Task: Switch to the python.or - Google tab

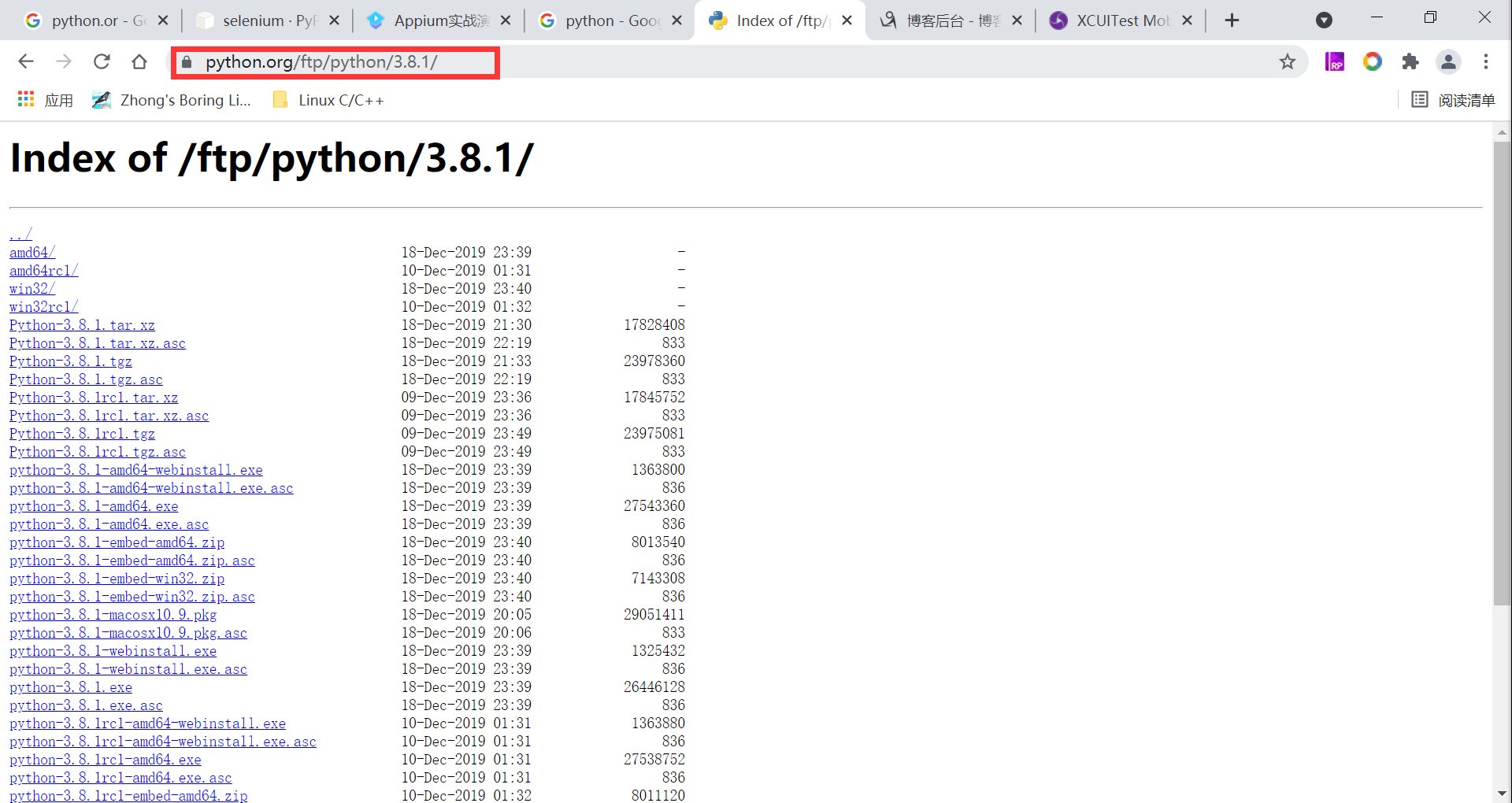Action: 95,20
